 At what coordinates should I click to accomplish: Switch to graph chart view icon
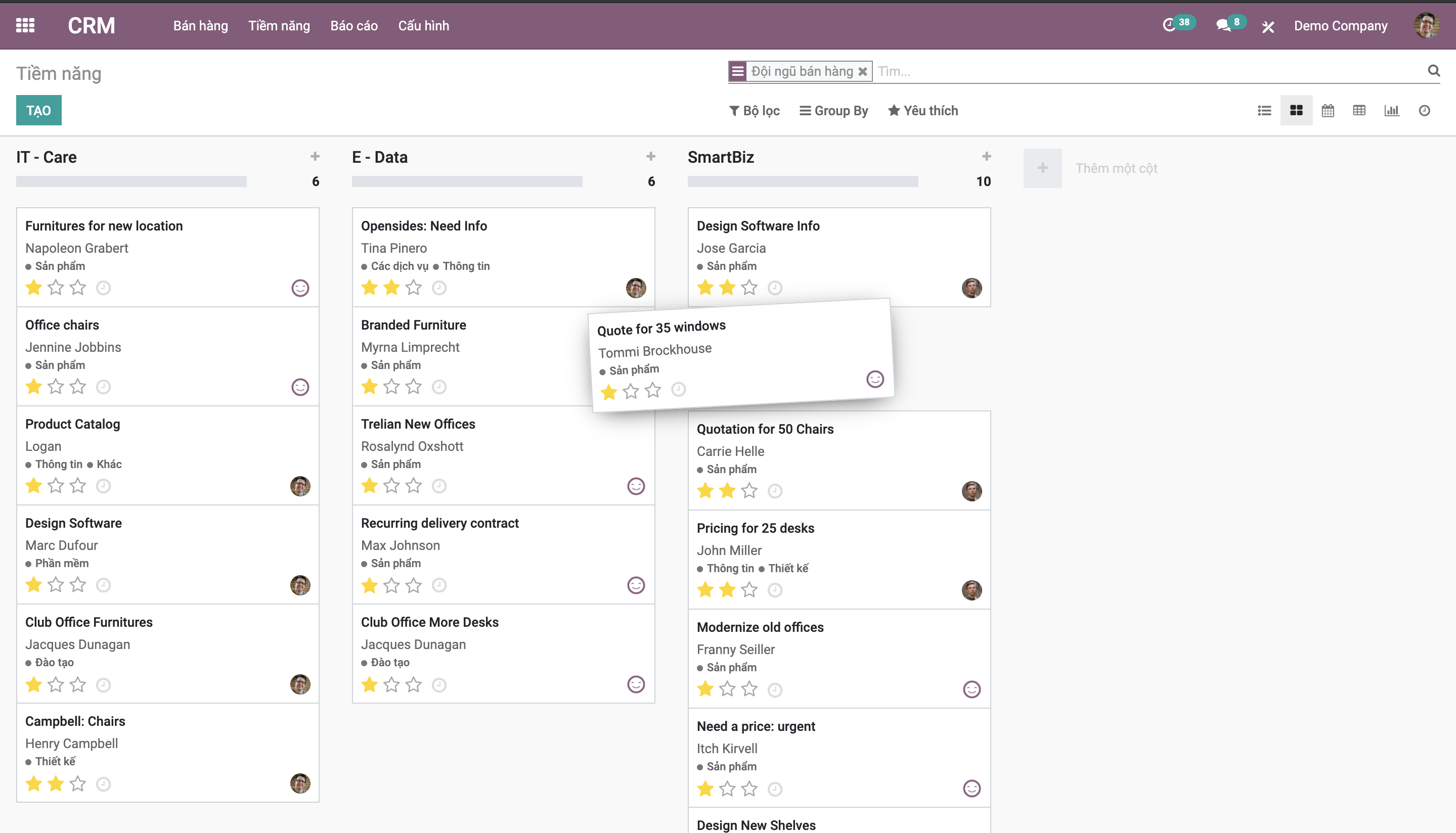[x=1391, y=110]
